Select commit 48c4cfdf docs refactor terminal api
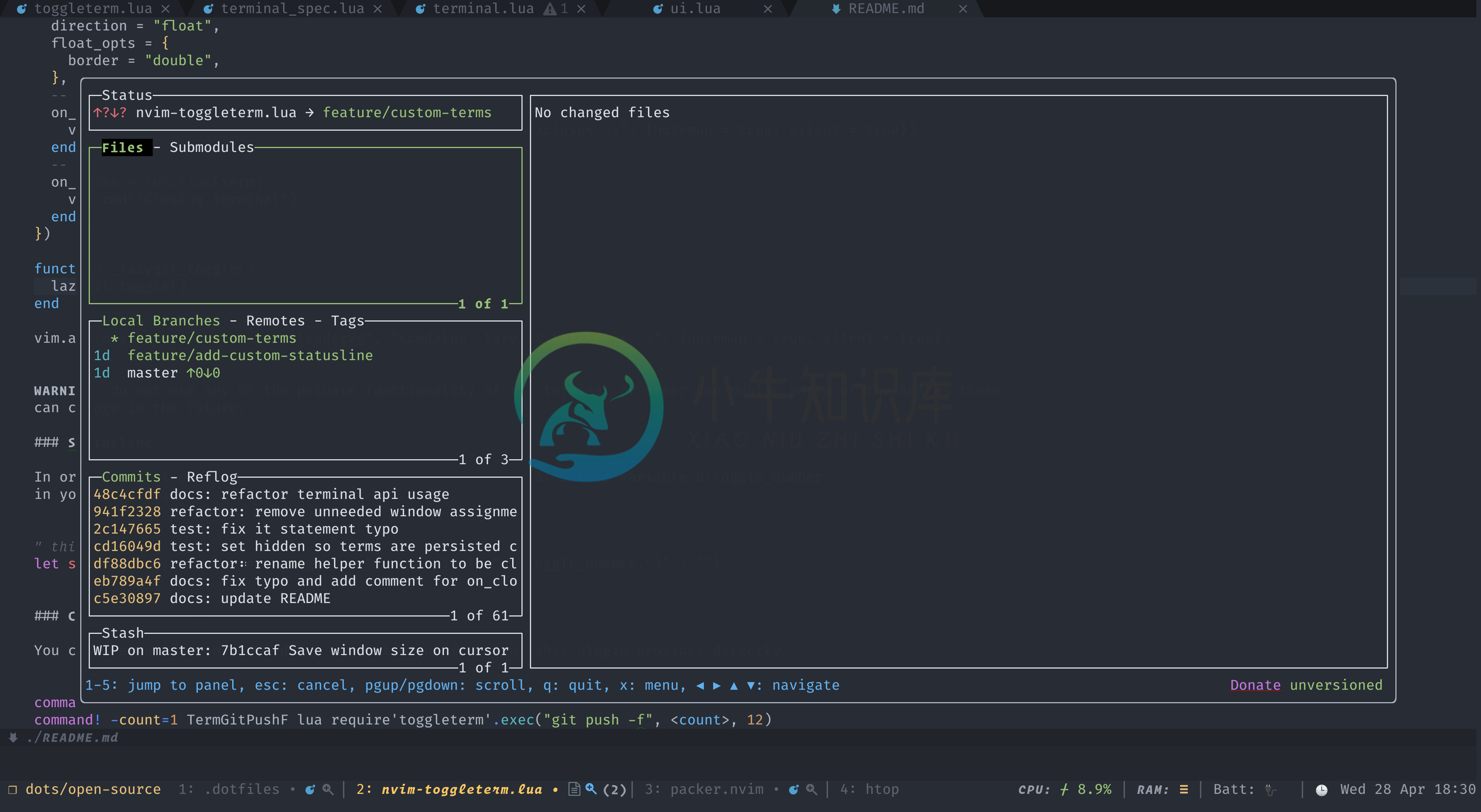 [306, 494]
